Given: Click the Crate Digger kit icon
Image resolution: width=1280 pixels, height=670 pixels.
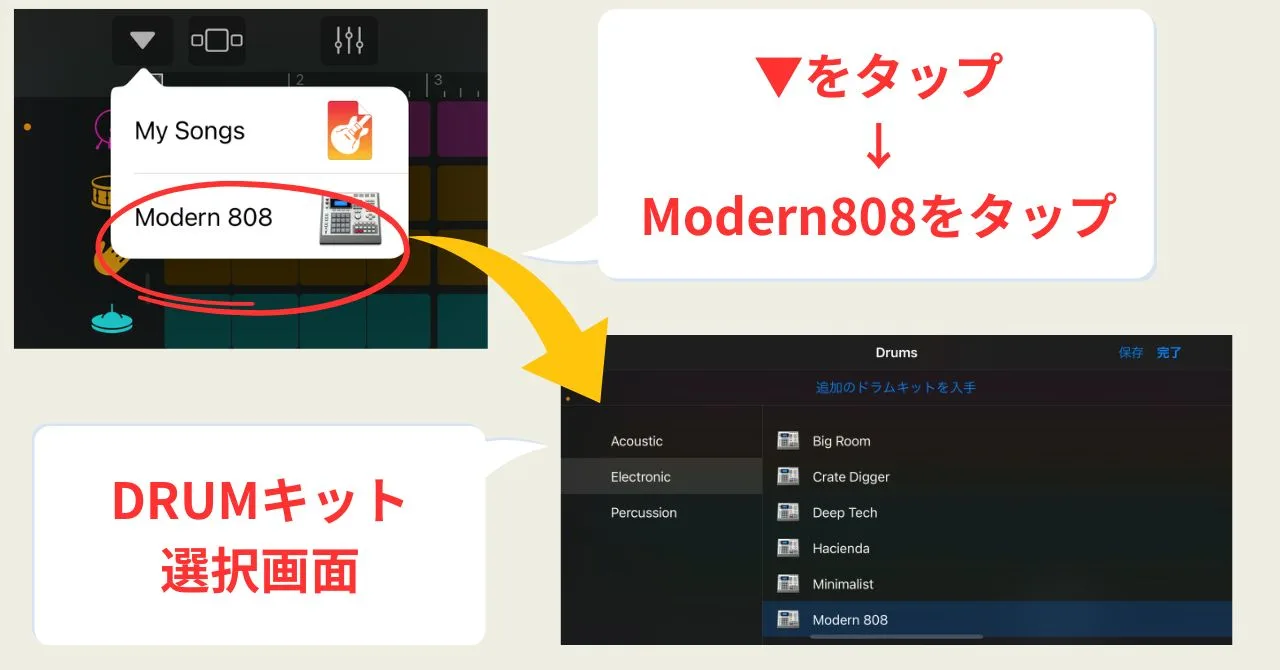Looking at the screenshot, I should pyautogui.click(x=788, y=476).
